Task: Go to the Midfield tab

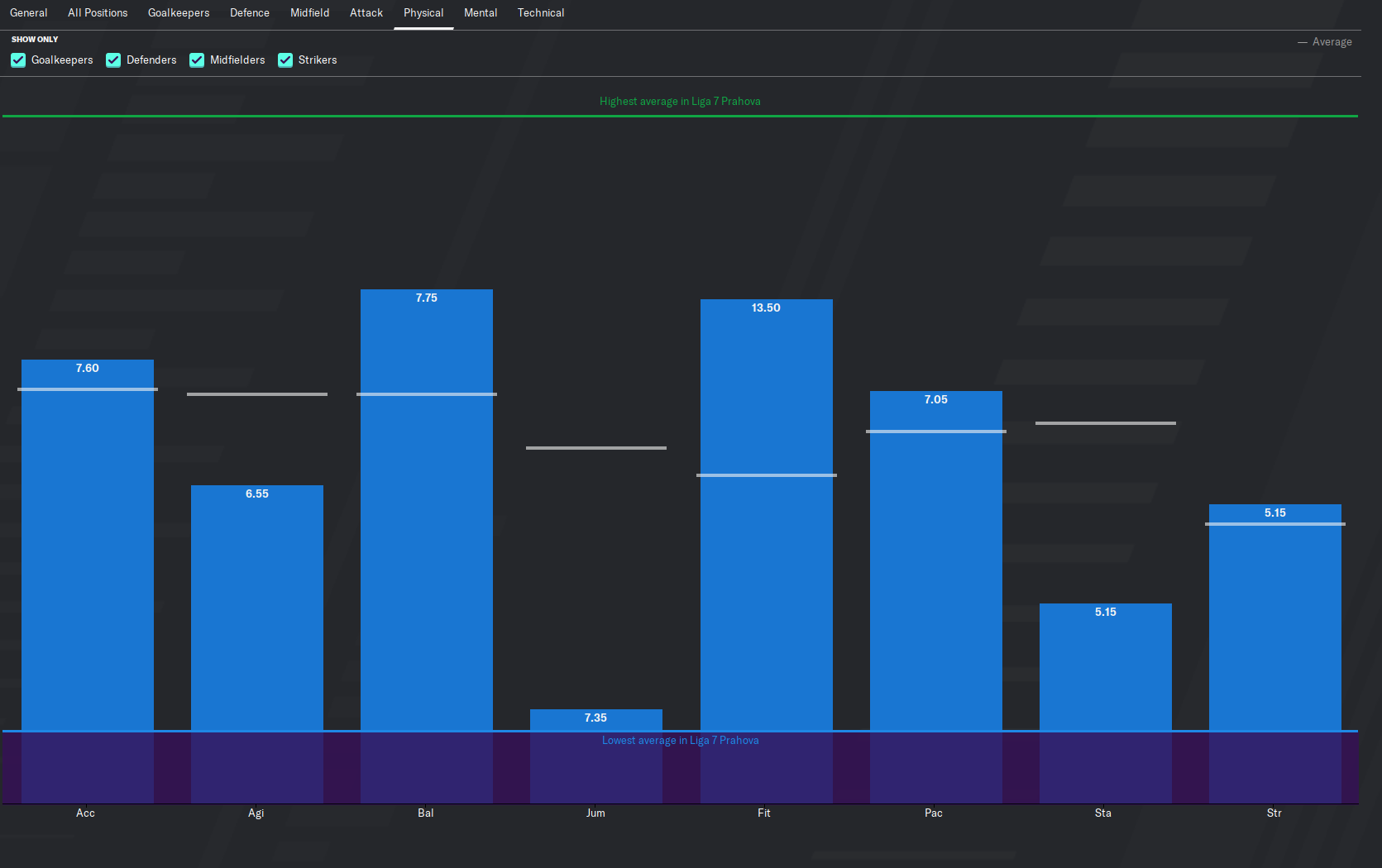Action: click(x=310, y=13)
